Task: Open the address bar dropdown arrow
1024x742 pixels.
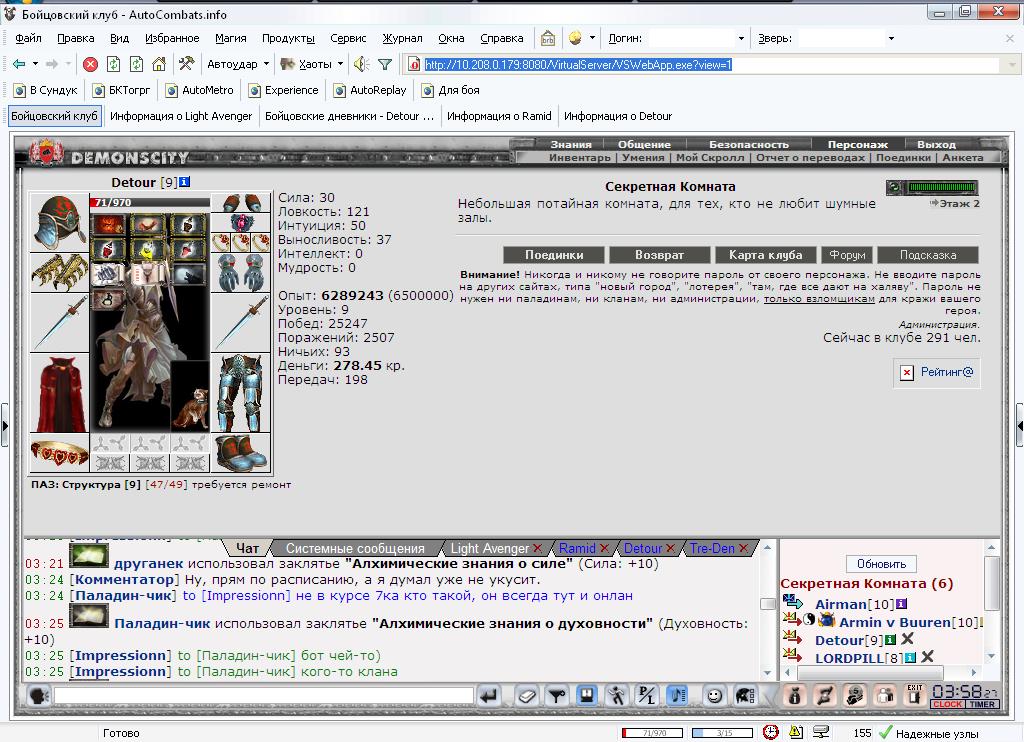Action: pyautogui.click(x=1012, y=65)
